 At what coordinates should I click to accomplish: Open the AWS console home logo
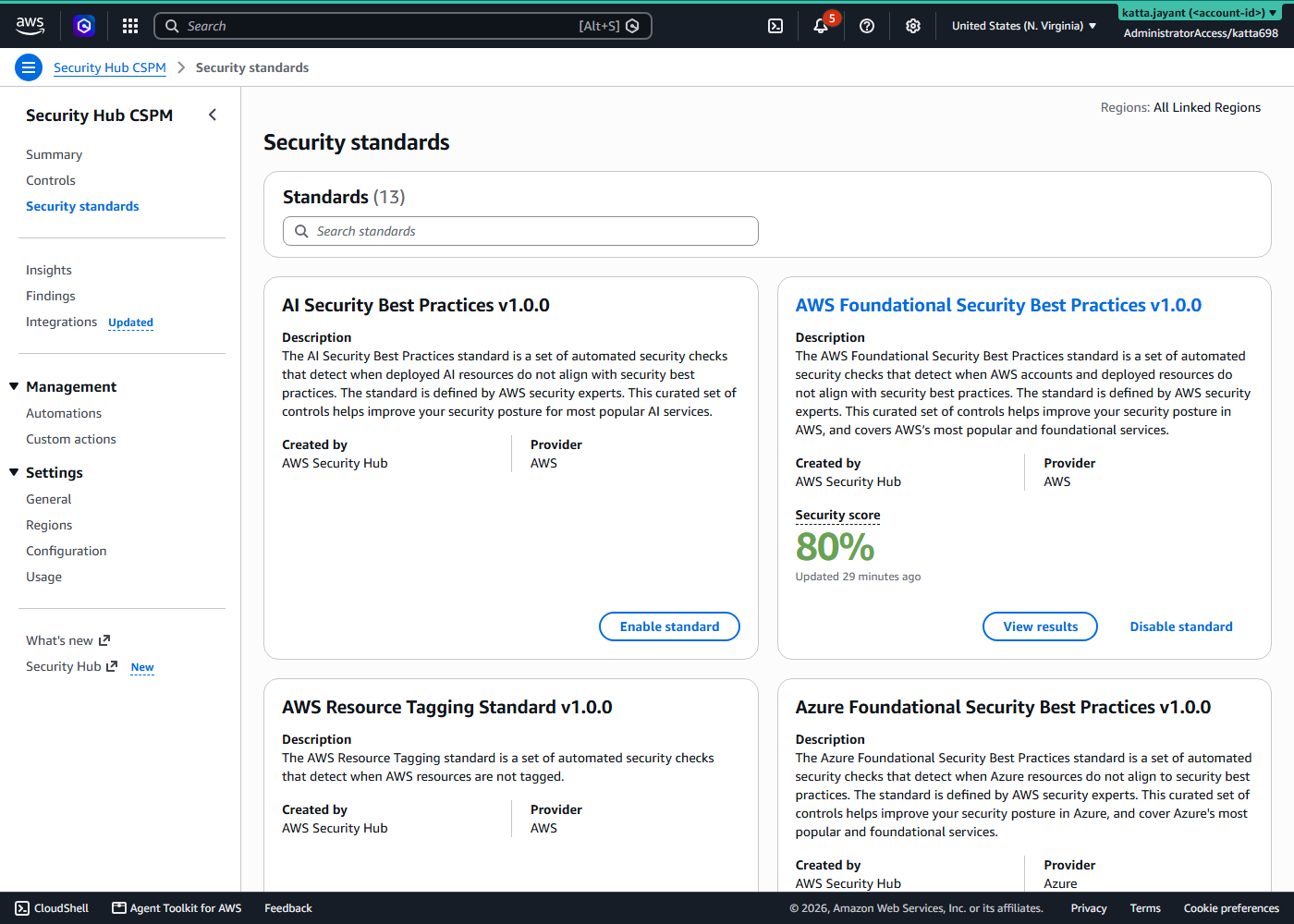click(30, 26)
